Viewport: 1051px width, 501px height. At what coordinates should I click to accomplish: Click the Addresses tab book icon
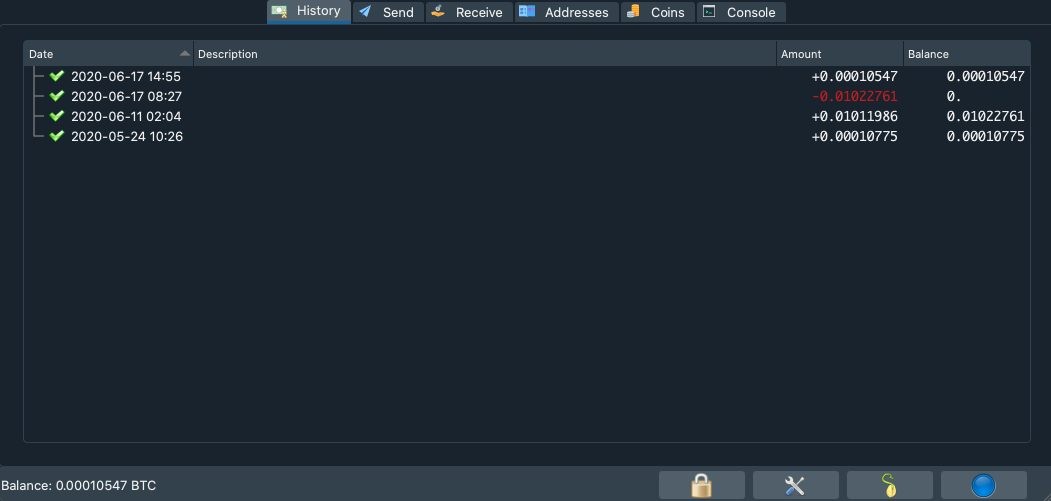[527, 11]
